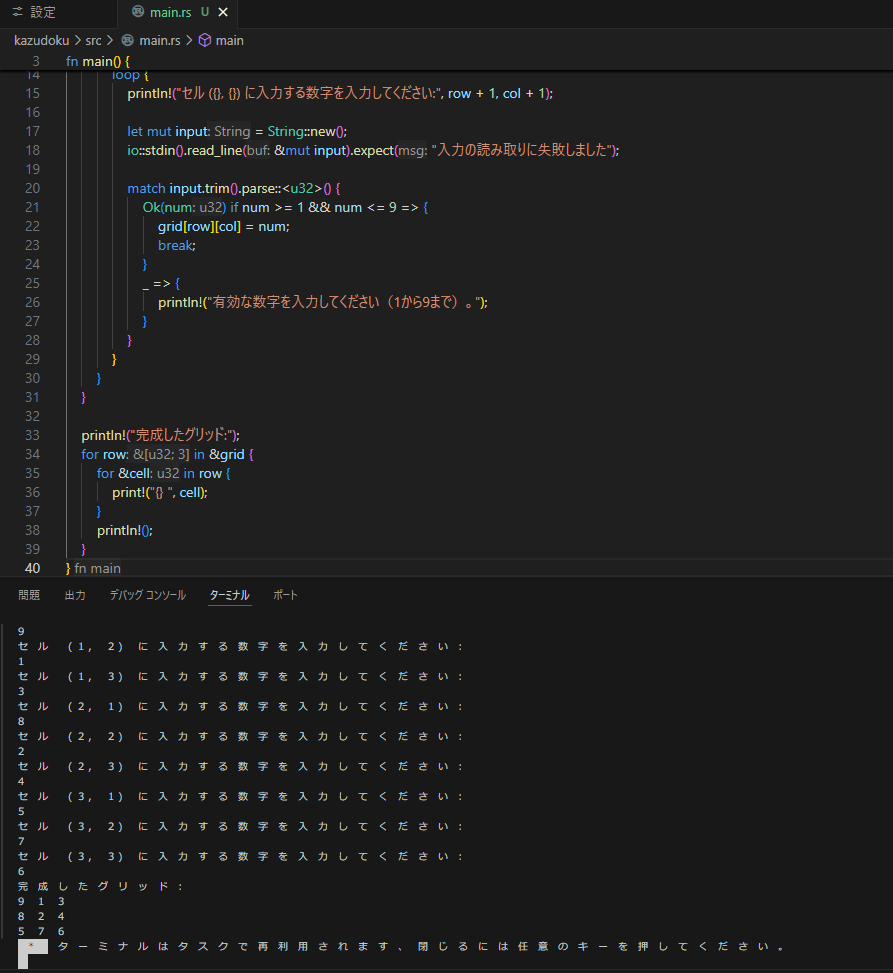The width and height of the screenshot is (893, 973).
Task: Click the settings sliders icon on 設定 tab
Action: 17,12
